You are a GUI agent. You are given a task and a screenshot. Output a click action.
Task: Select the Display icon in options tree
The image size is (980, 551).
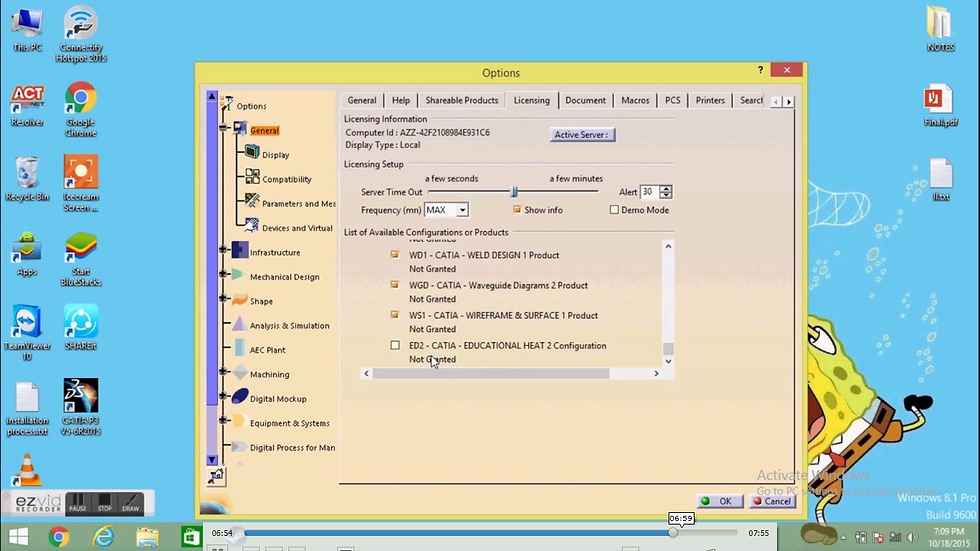click(252, 151)
